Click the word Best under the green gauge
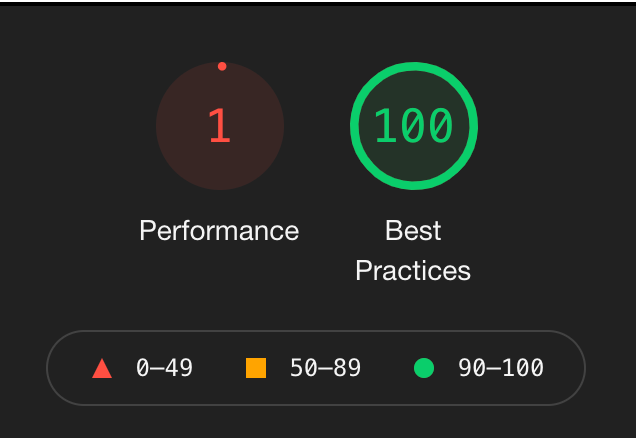636x438 pixels. [x=413, y=230]
